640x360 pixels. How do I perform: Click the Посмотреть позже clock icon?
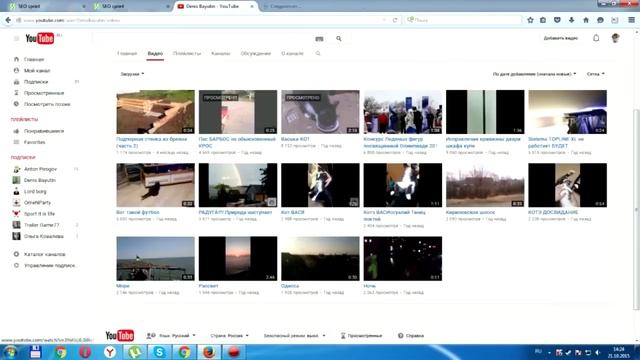(16, 104)
